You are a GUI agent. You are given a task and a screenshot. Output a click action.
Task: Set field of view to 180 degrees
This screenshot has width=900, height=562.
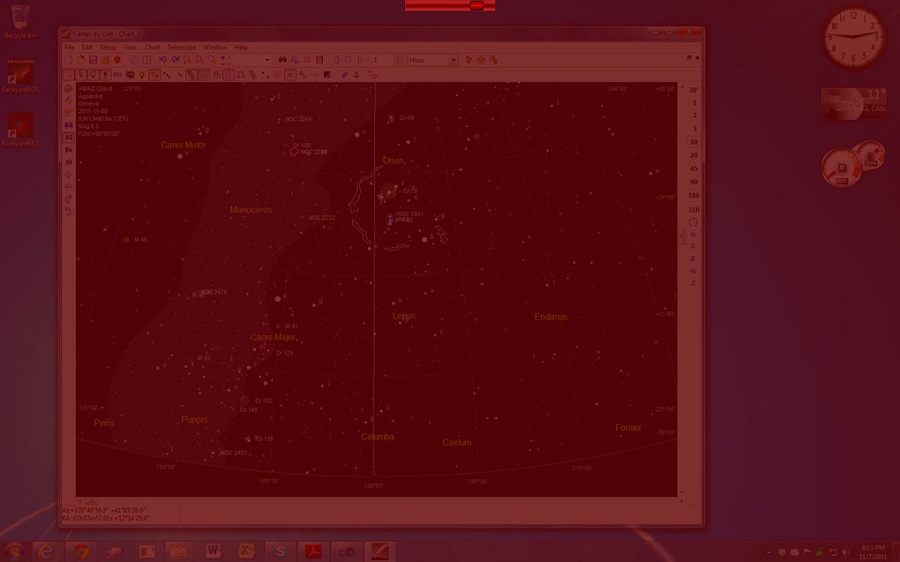click(x=694, y=196)
